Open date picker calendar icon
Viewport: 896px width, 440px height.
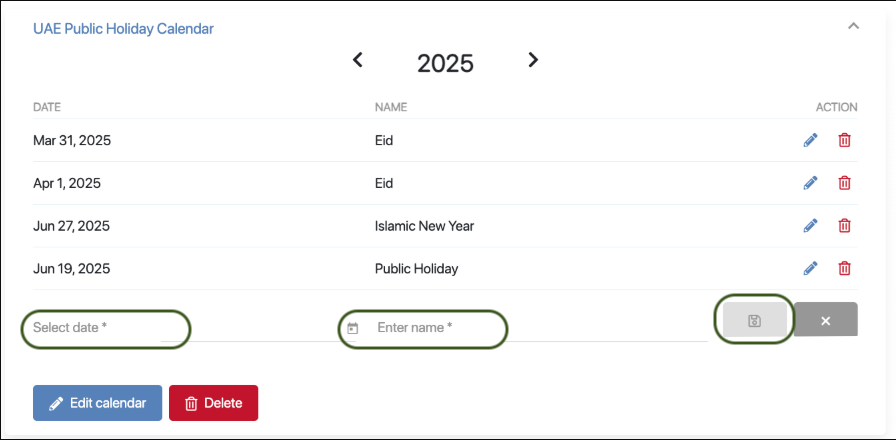tap(353, 328)
